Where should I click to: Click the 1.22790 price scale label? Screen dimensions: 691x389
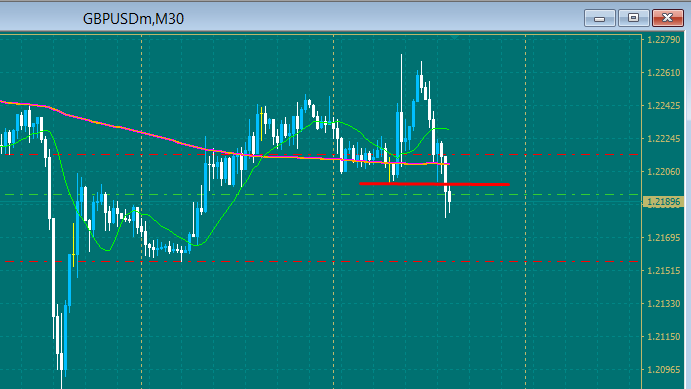[x=664, y=40]
